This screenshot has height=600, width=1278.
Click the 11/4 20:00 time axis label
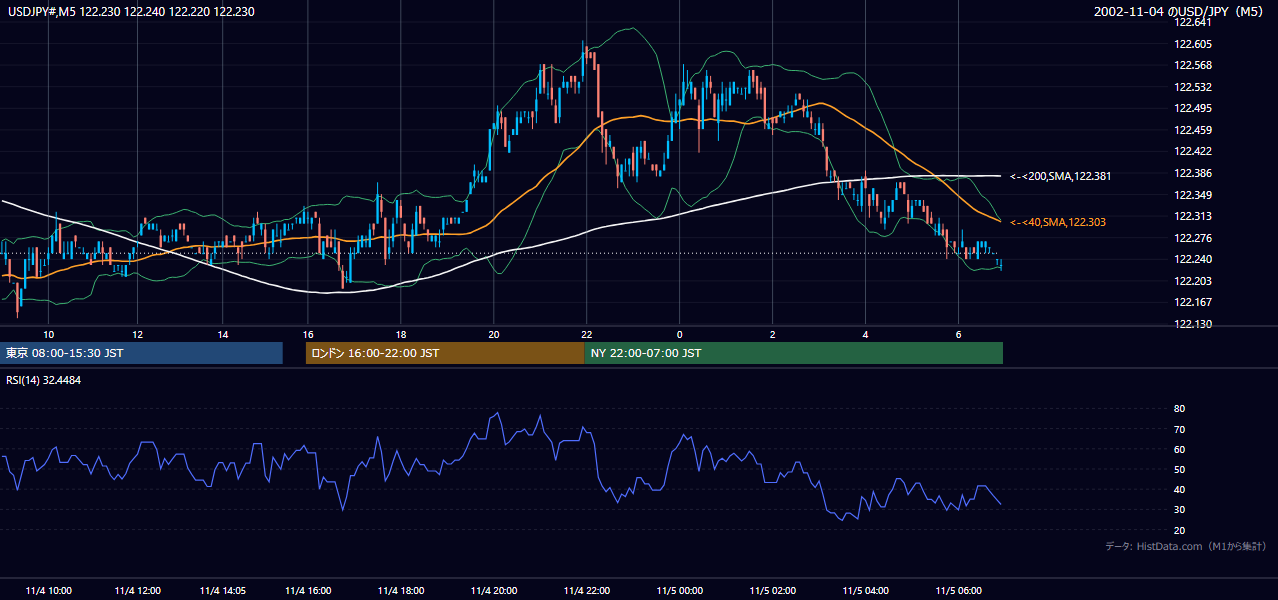[x=494, y=591]
